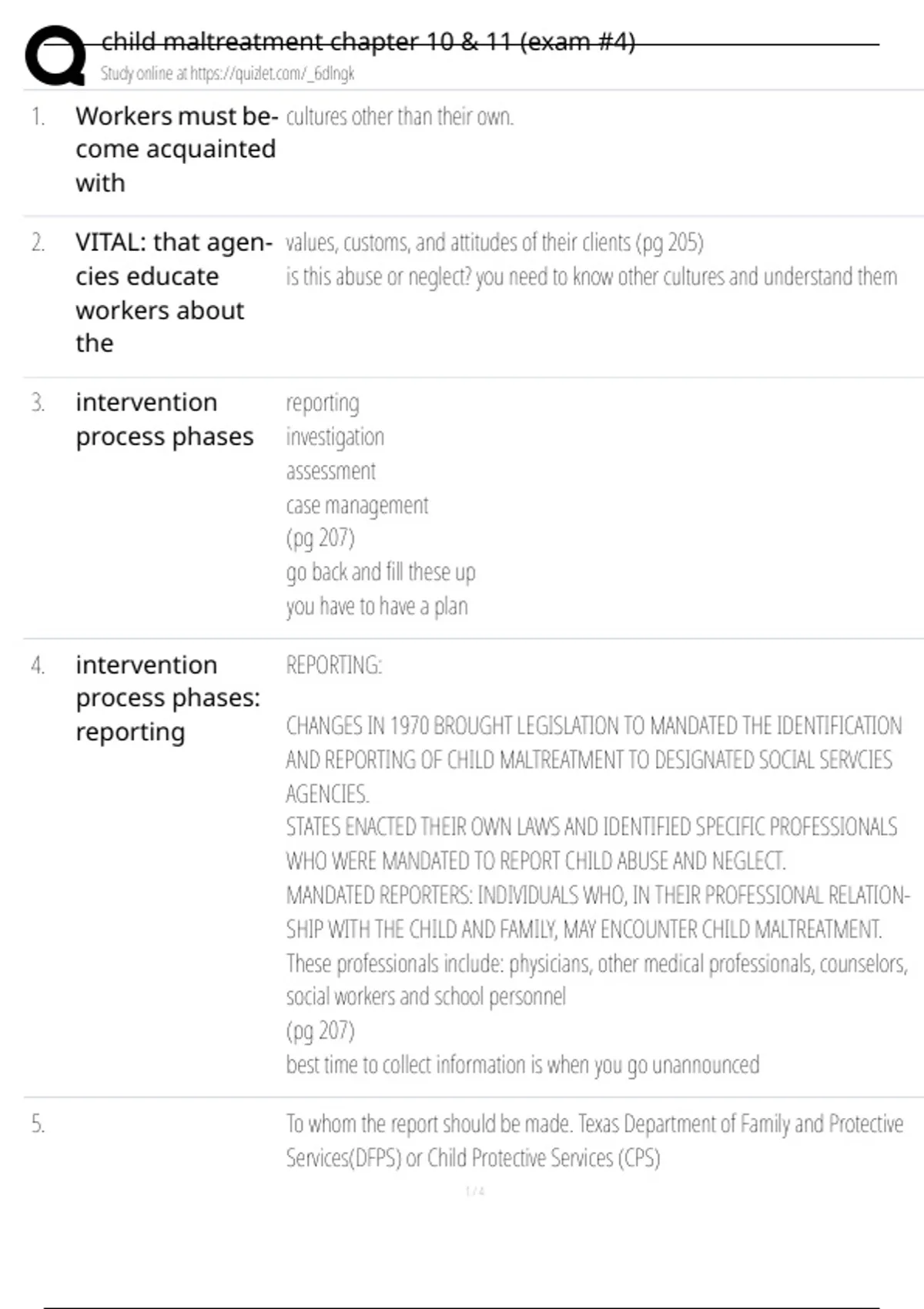Click the 'REPORTING:' heading in item 4
This screenshot has height=1309, width=924.
[x=333, y=665]
